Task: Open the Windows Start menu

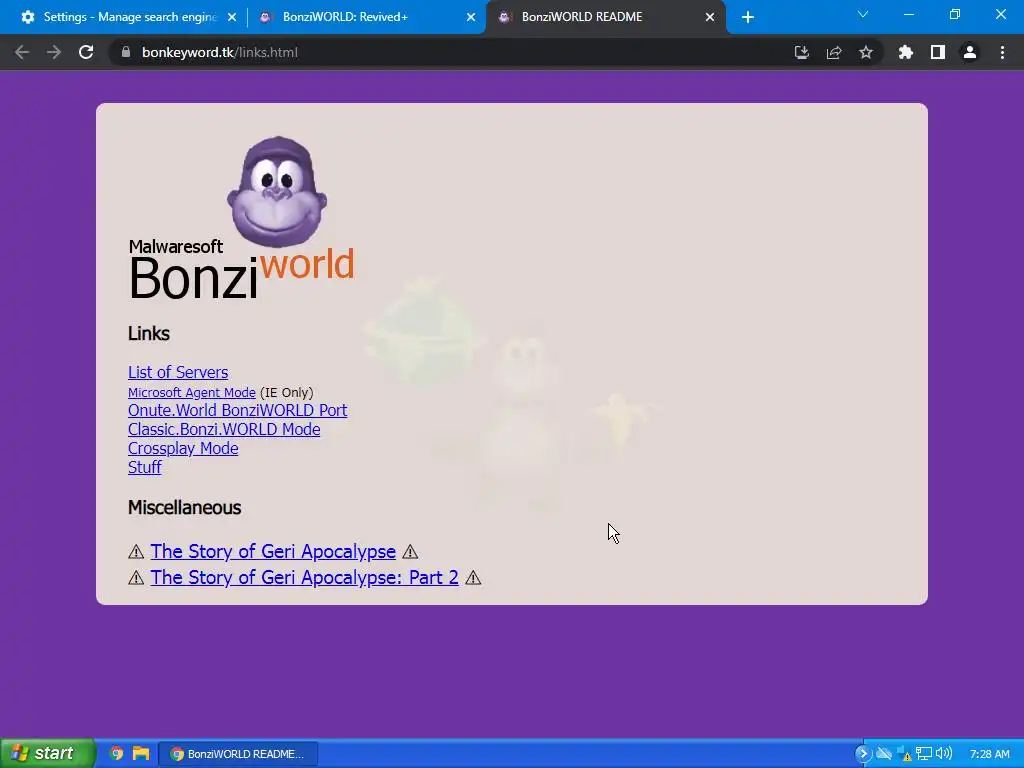Action: (x=47, y=753)
